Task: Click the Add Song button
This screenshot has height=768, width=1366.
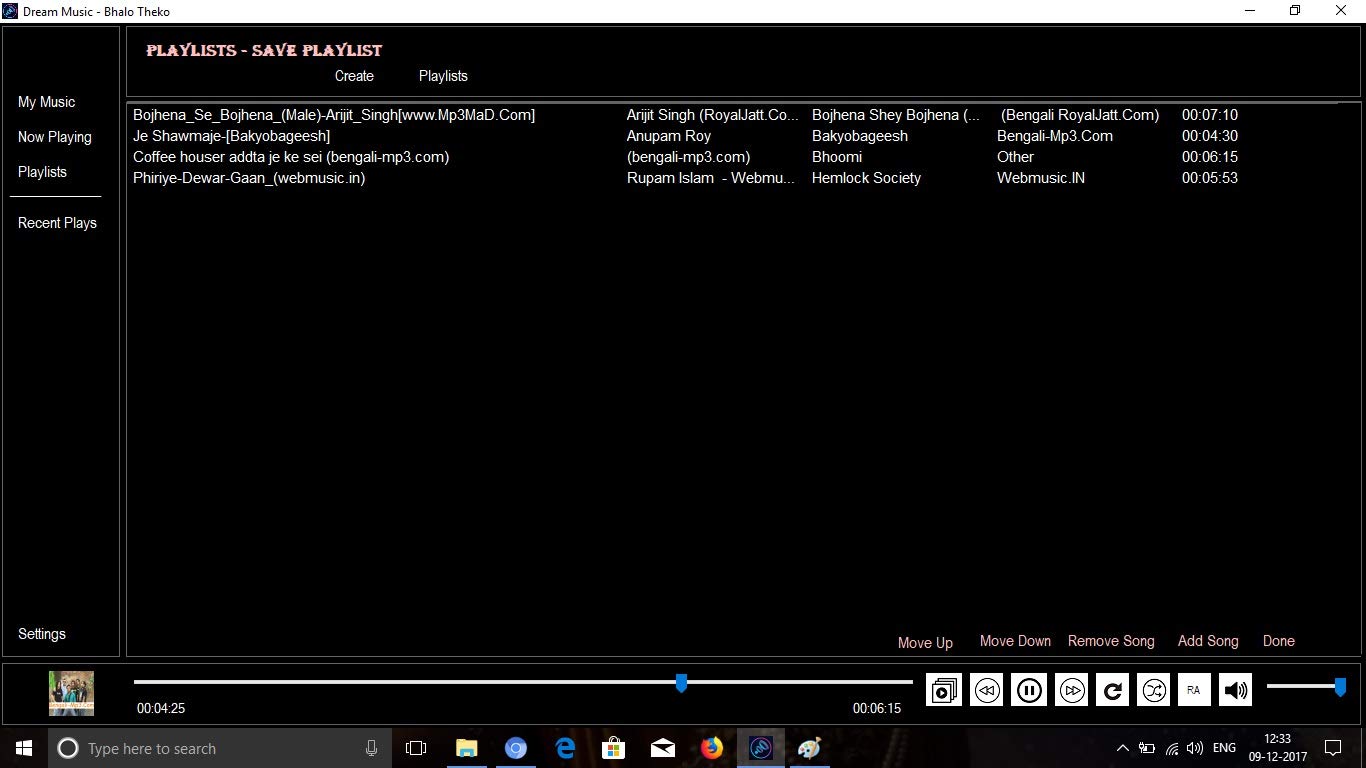Action: point(1208,641)
